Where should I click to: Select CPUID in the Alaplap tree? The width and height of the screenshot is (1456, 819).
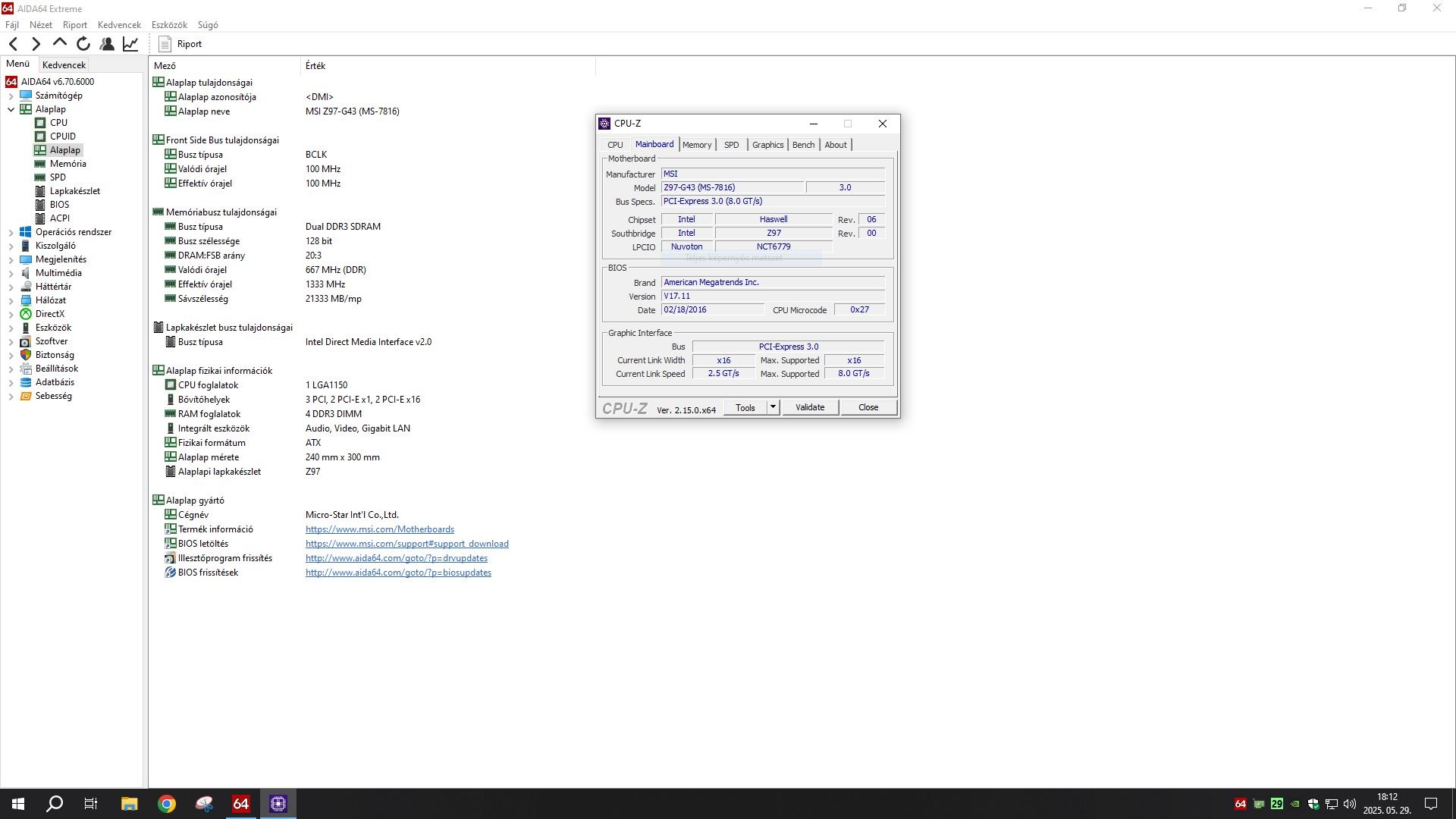(x=62, y=136)
